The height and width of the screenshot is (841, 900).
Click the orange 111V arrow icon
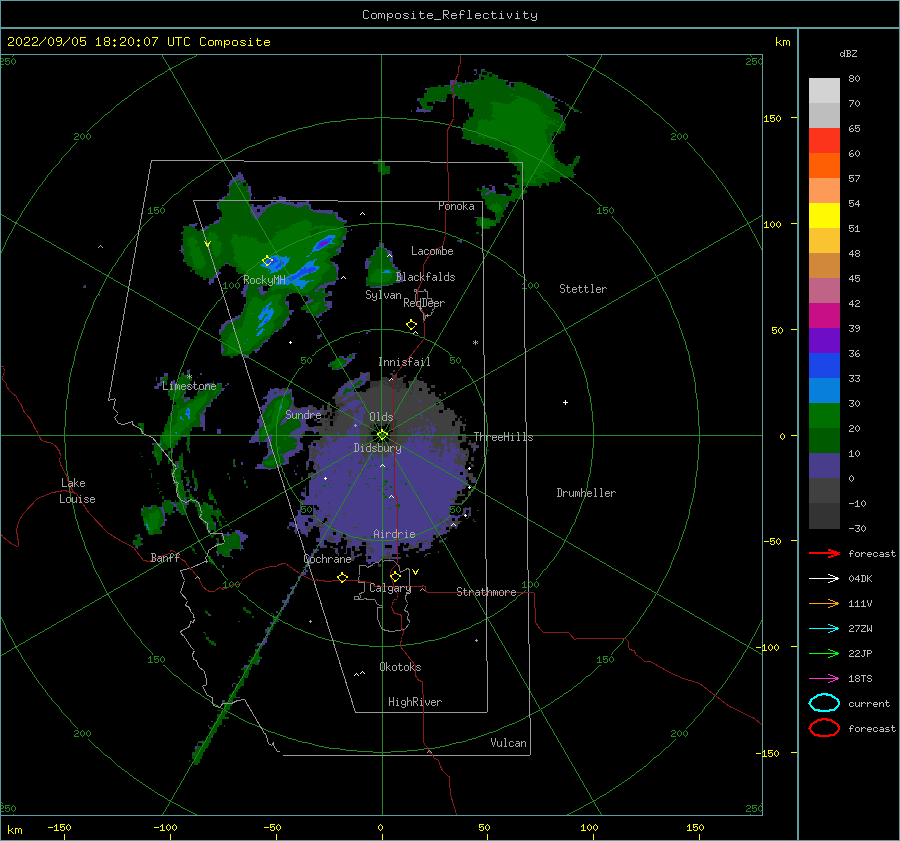coord(824,603)
